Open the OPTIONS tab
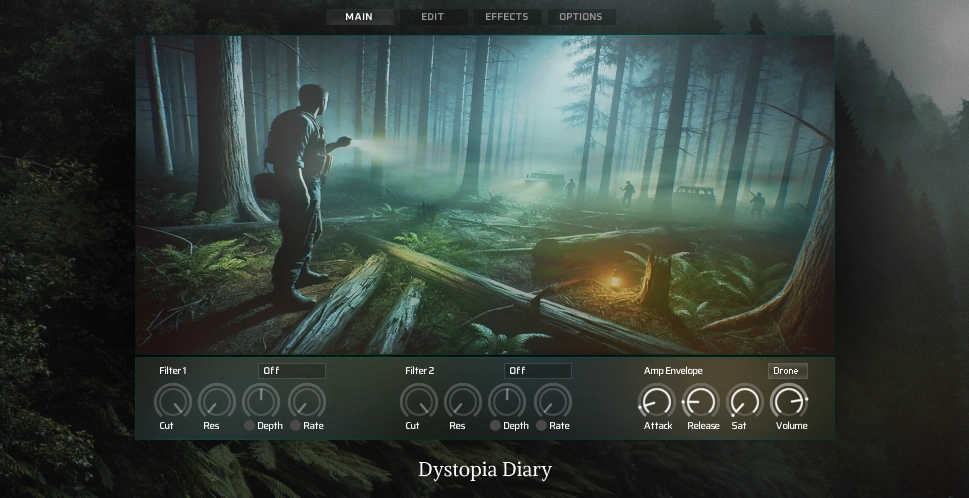Screen dimensions: 969x498 pos(580,17)
